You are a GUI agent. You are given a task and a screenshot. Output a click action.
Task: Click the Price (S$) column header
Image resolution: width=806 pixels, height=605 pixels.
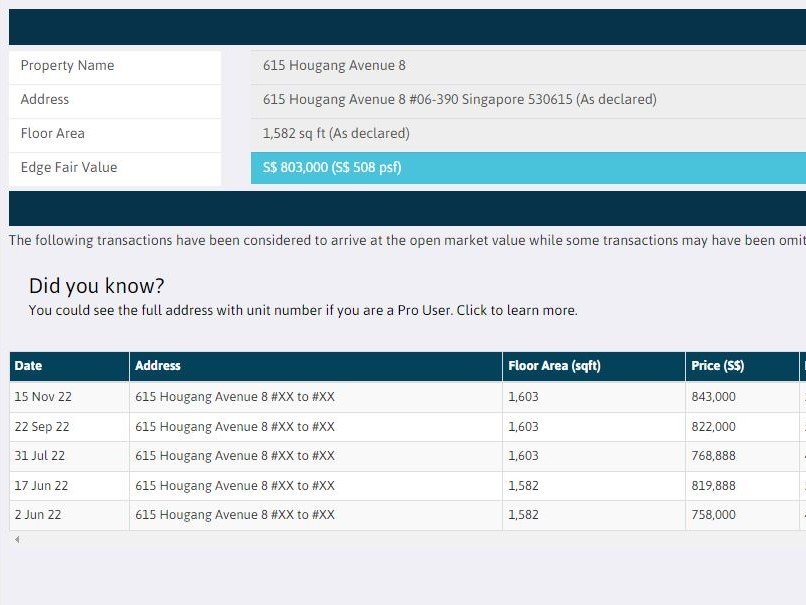tap(717, 366)
